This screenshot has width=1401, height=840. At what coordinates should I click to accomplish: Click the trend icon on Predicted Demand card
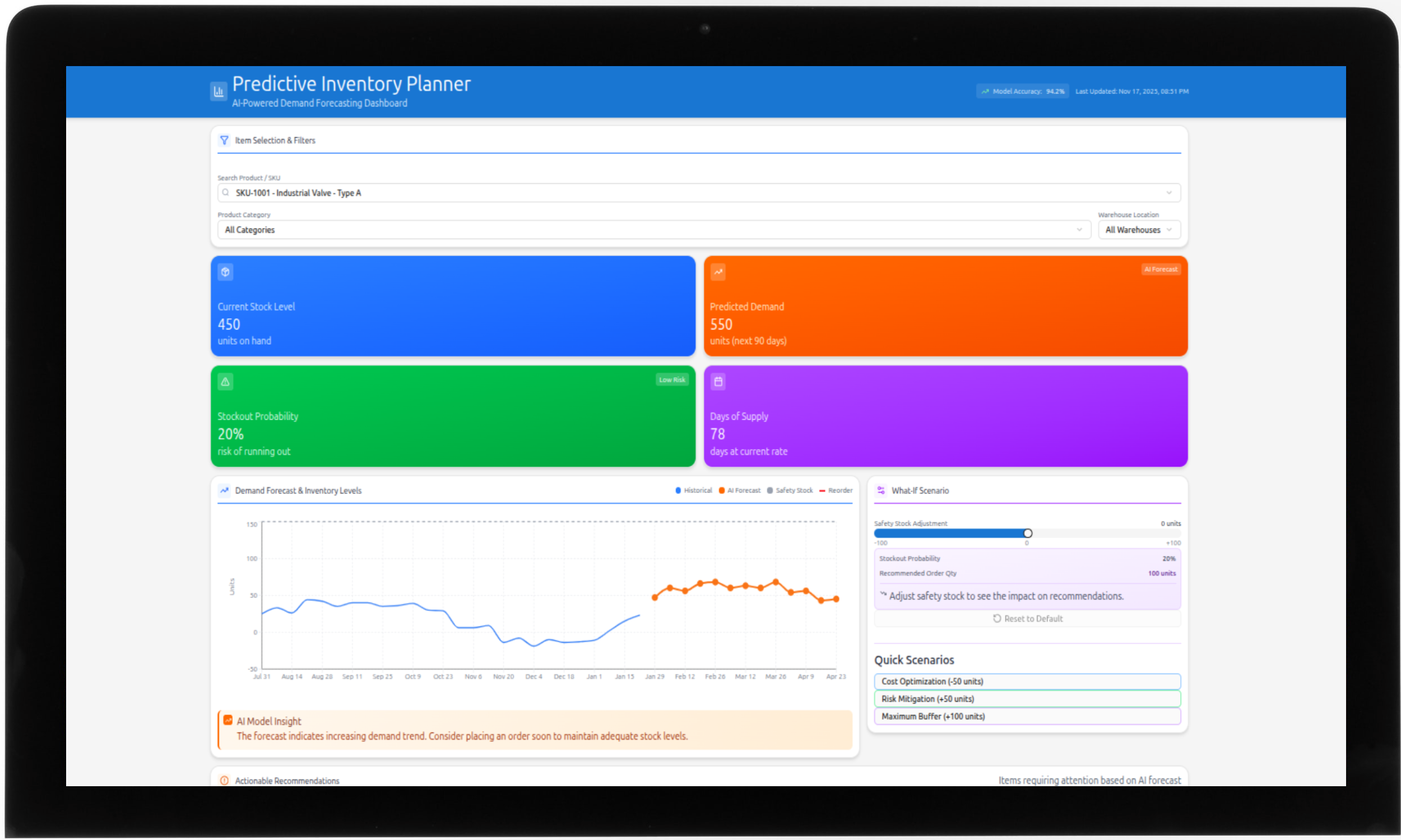coord(718,272)
